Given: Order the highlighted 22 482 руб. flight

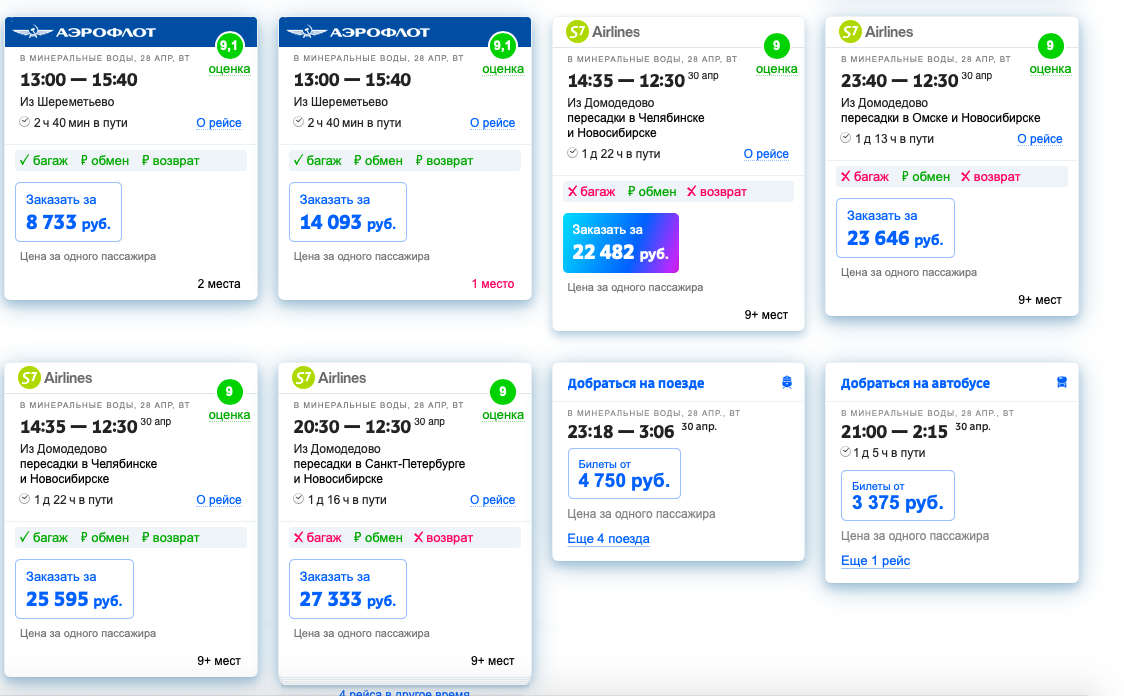Looking at the screenshot, I should 621,243.
